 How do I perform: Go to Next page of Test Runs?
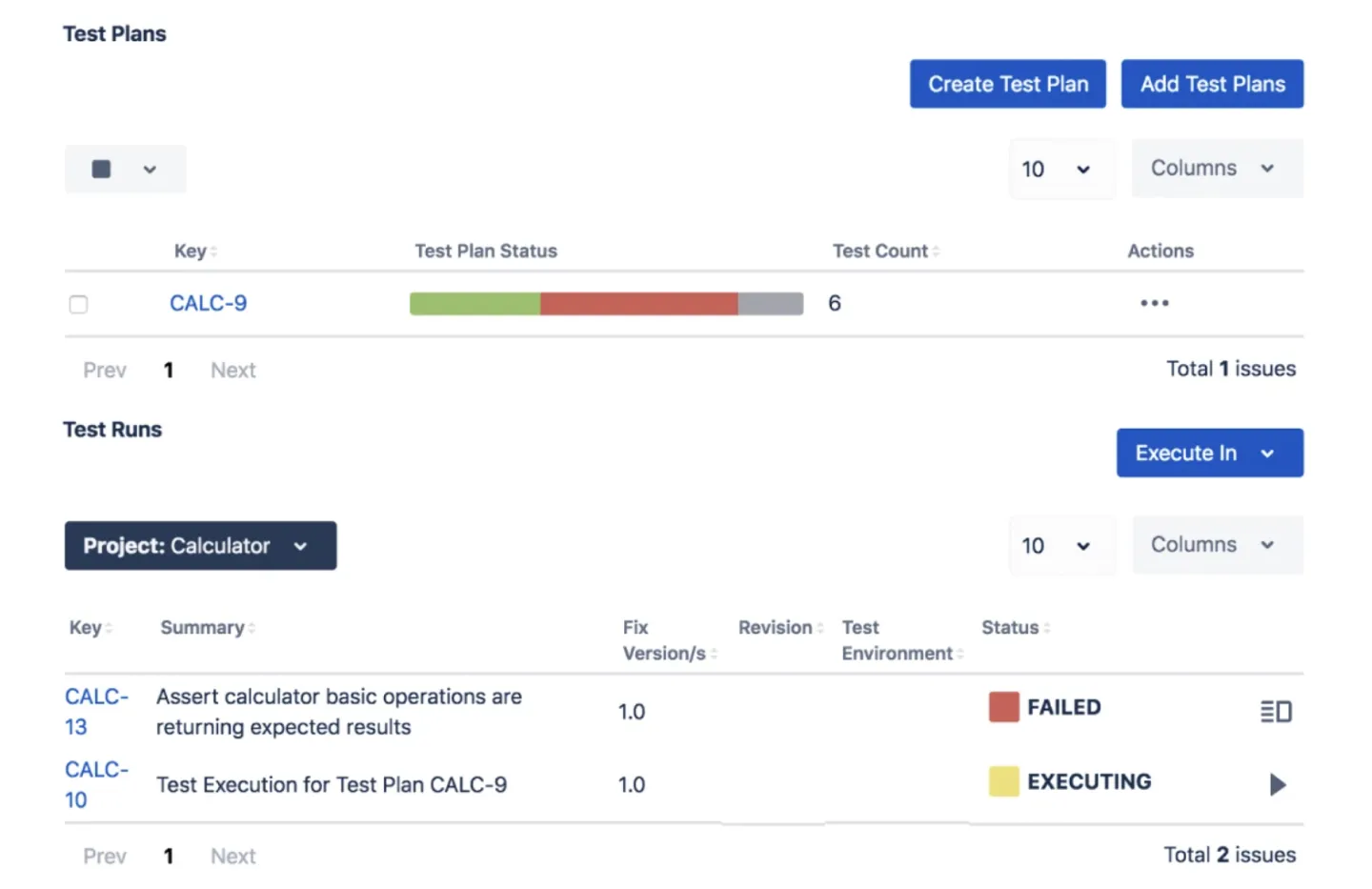tap(232, 856)
